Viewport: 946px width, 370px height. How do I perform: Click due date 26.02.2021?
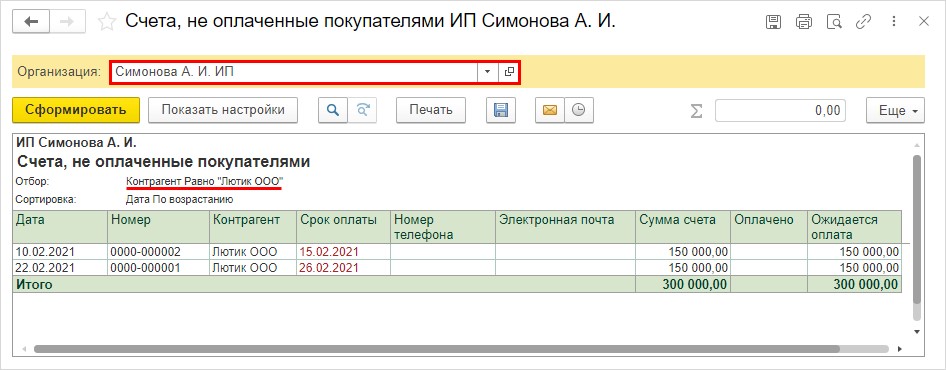pos(343,267)
